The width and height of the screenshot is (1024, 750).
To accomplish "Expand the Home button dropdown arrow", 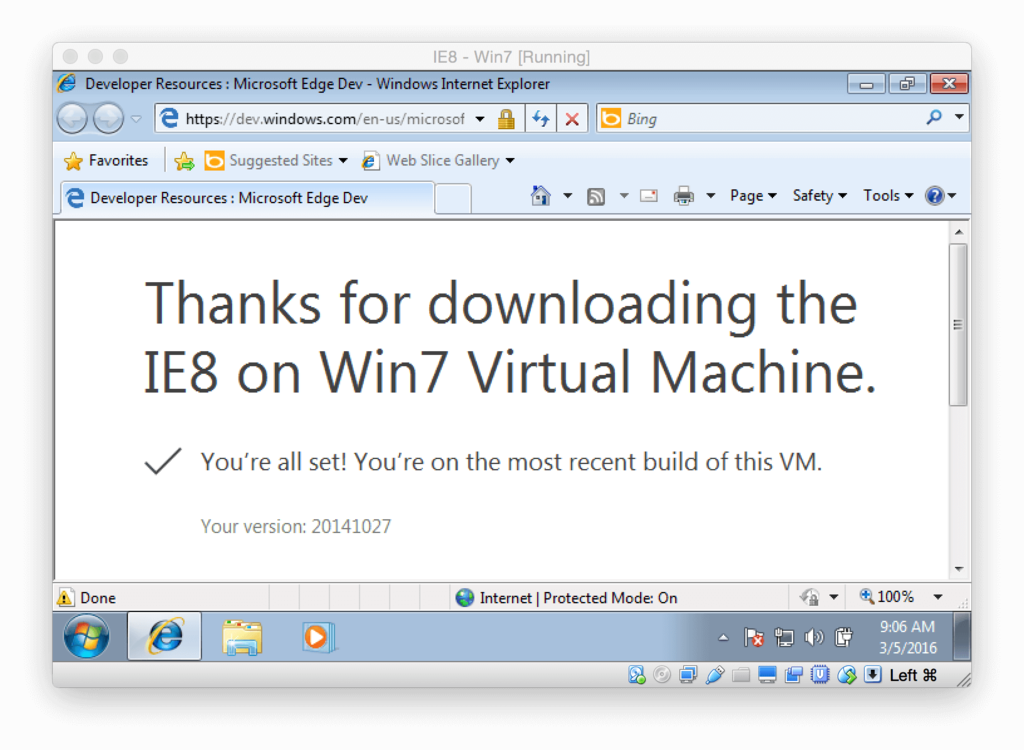I will coord(568,195).
